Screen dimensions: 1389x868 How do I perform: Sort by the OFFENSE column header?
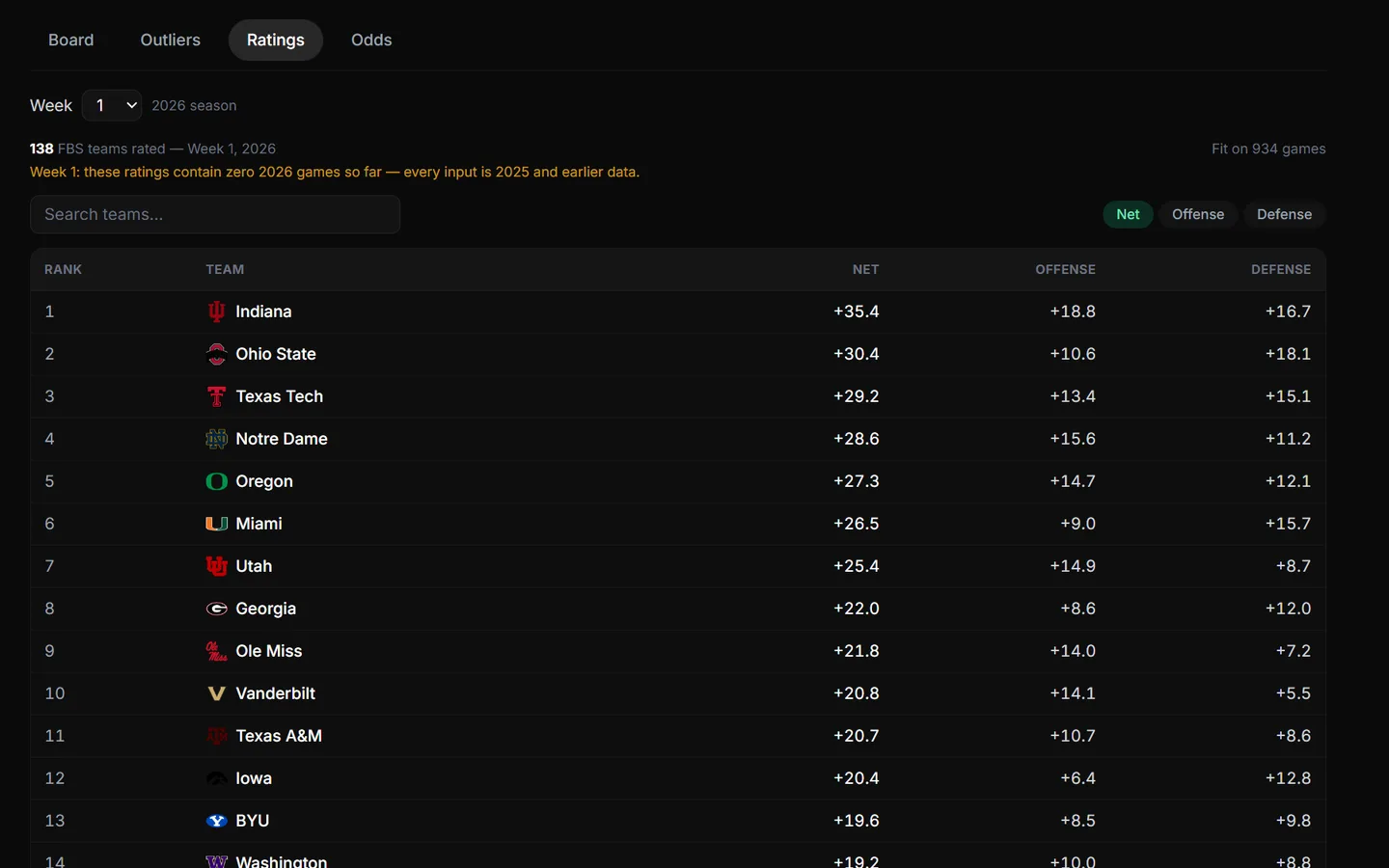coord(1066,269)
